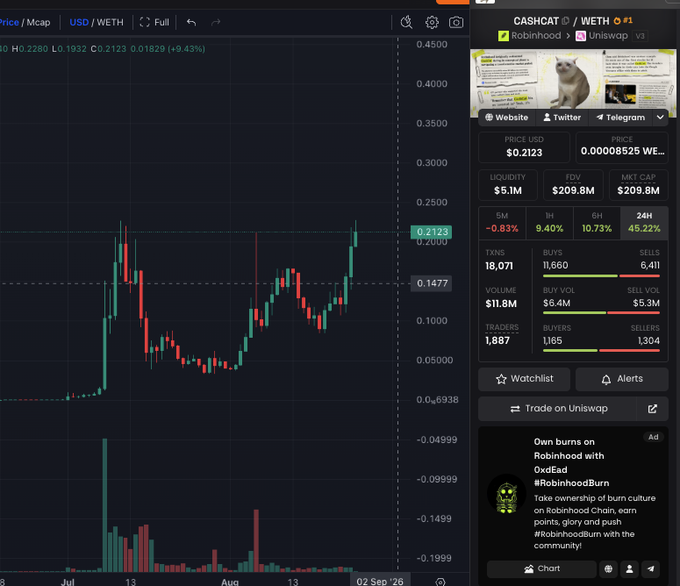Click the WETH price 0.00008525 box
Screen dimensions: 680x586
click(622, 147)
